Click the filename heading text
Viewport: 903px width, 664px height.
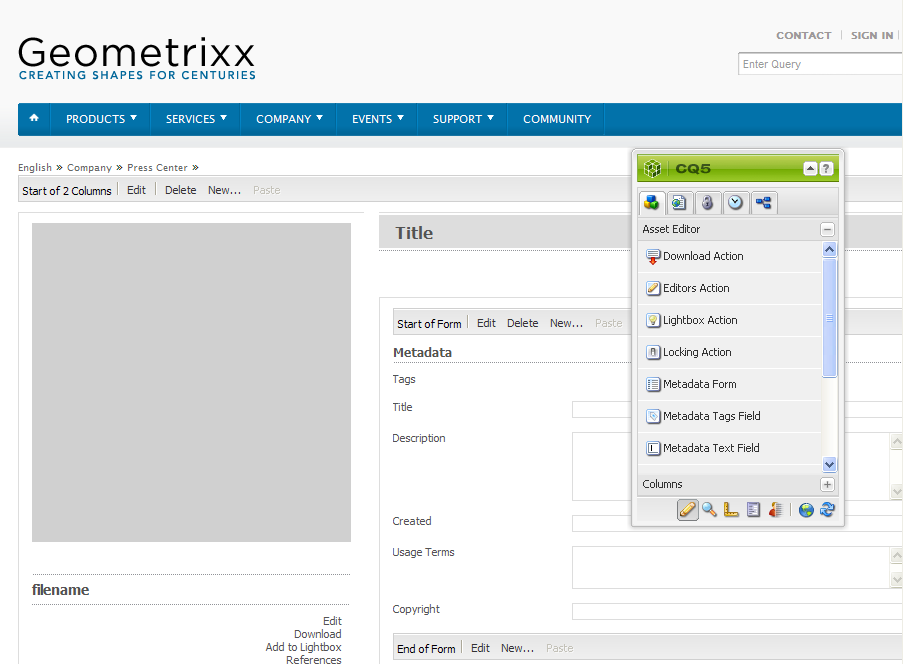pos(60,590)
